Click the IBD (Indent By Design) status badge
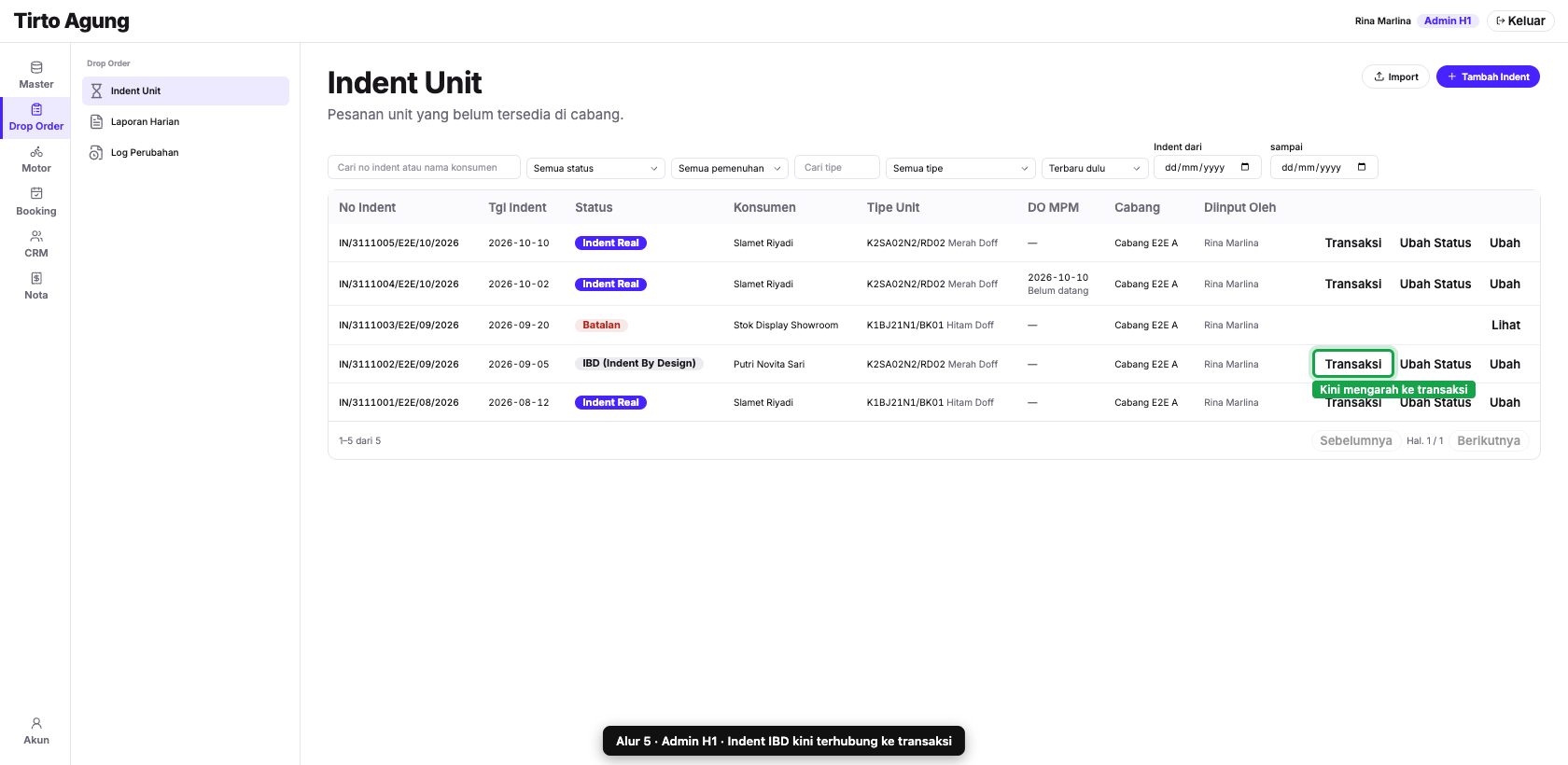 tap(639, 364)
